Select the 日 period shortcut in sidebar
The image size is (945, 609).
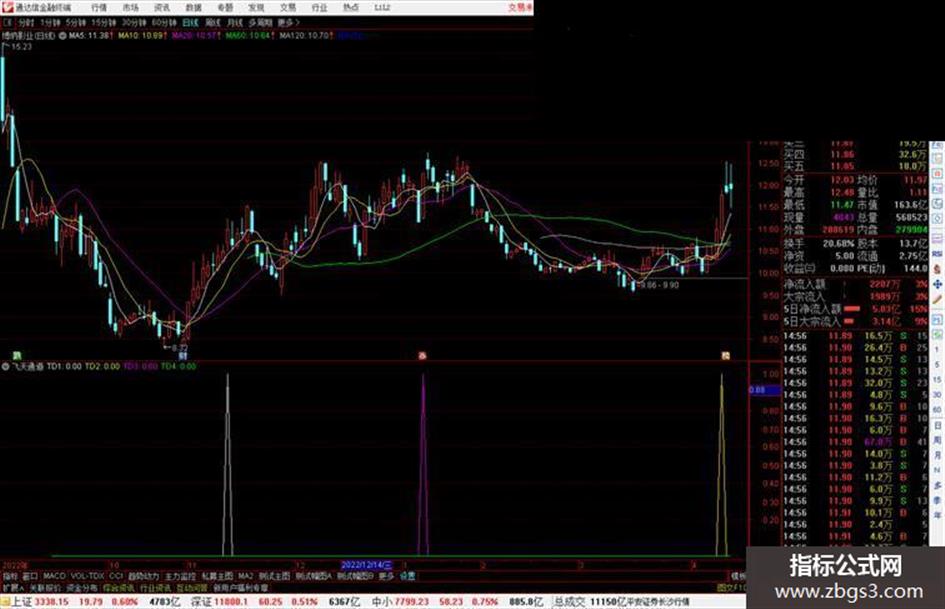(938, 425)
